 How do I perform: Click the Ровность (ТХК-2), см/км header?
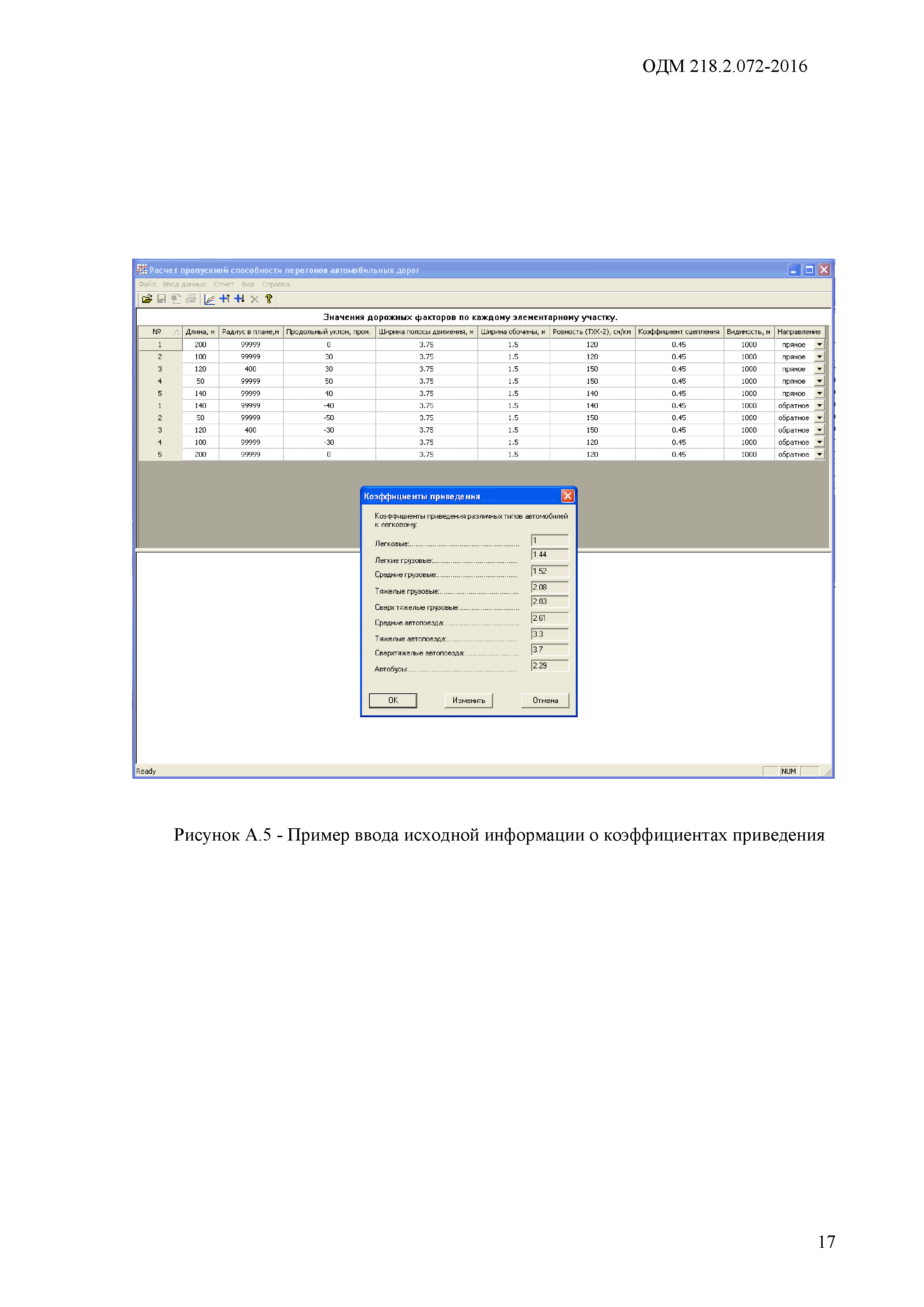(x=592, y=332)
